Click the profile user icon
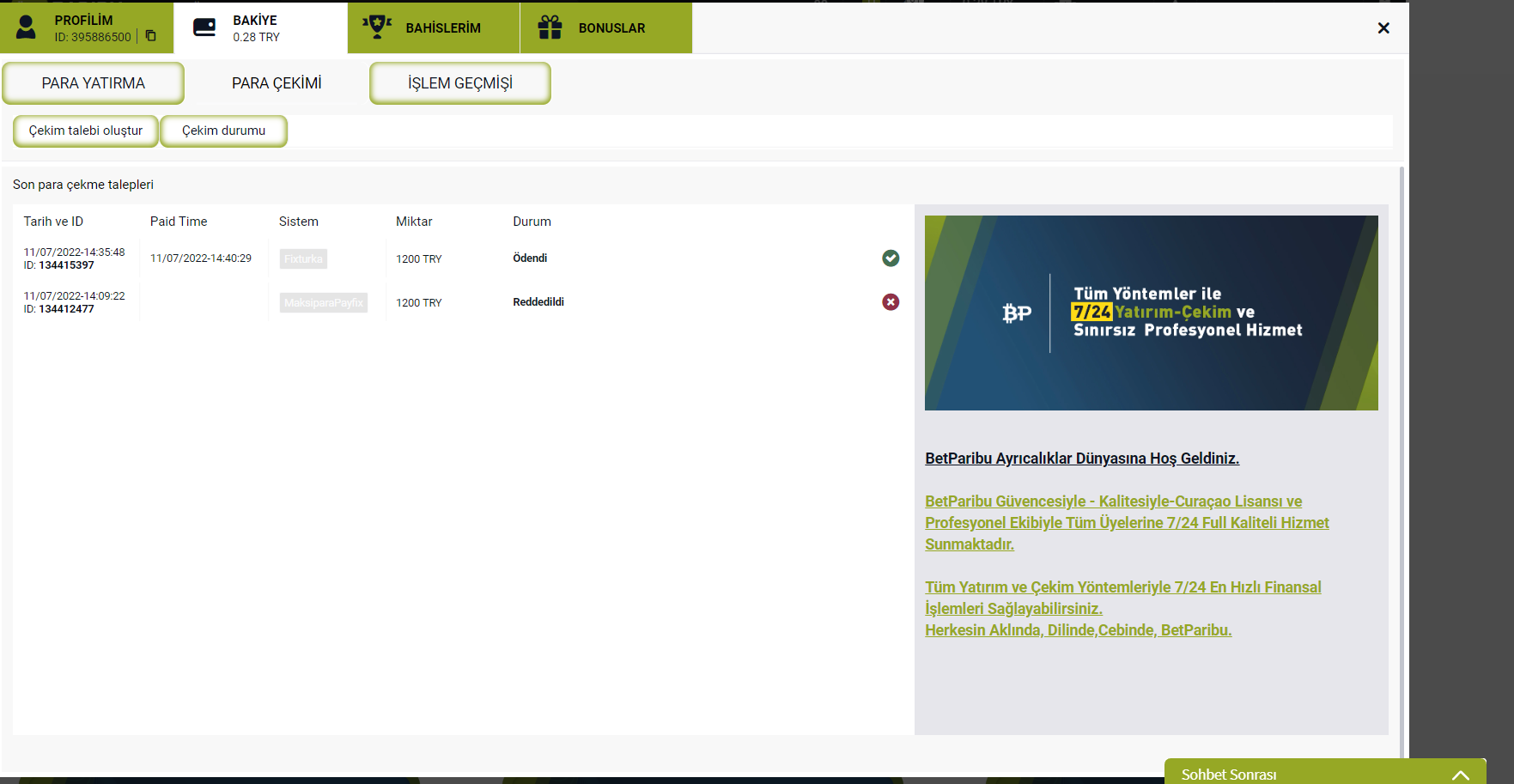The image size is (1514, 784). click(x=27, y=27)
